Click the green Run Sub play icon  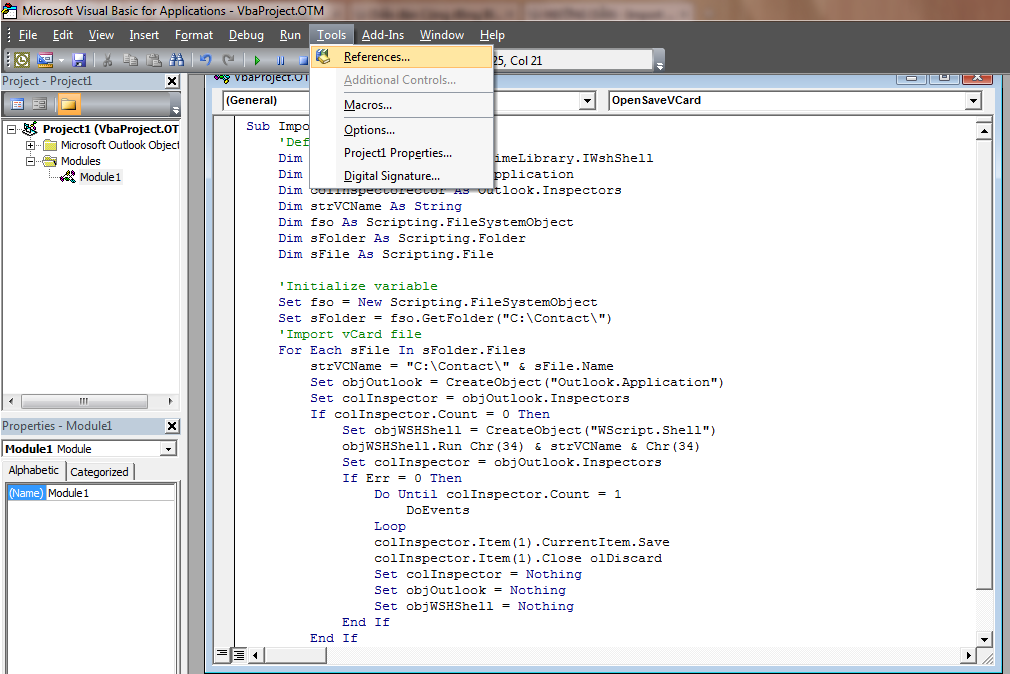coord(257,60)
